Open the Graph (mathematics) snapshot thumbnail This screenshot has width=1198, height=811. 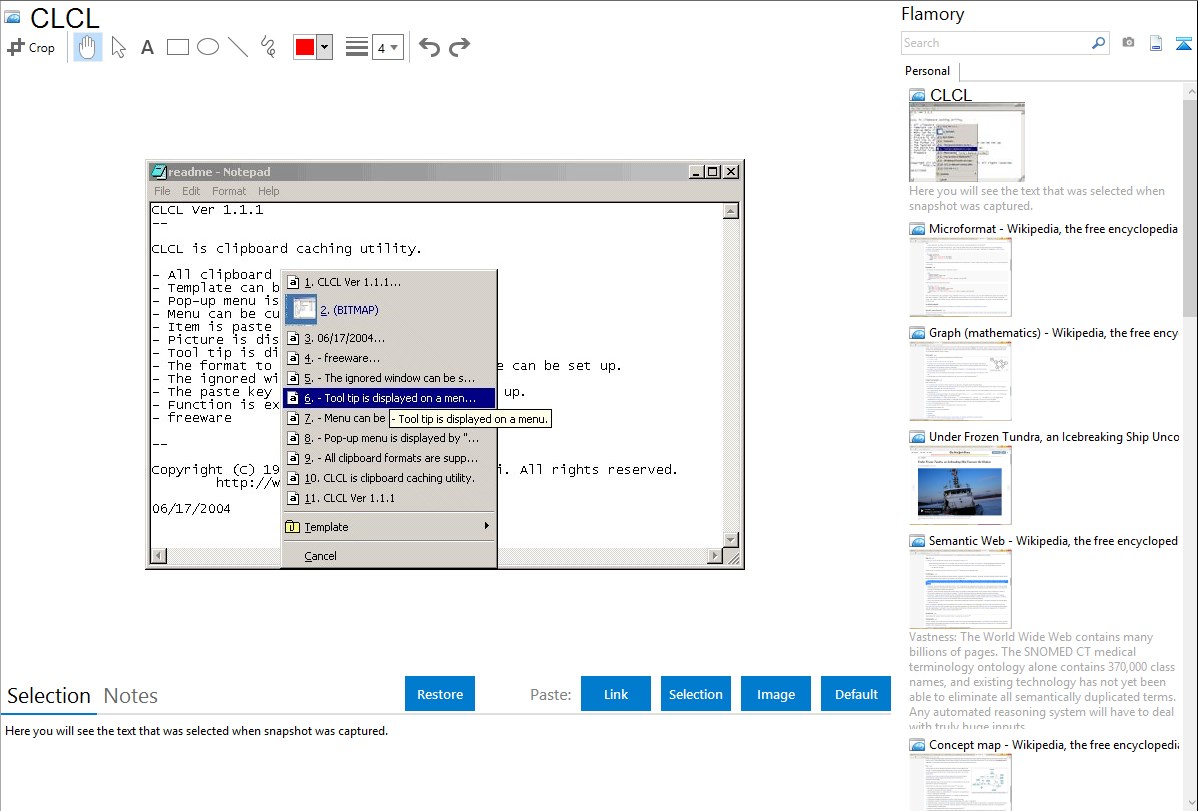pyautogui.click(x=960, y=381)
